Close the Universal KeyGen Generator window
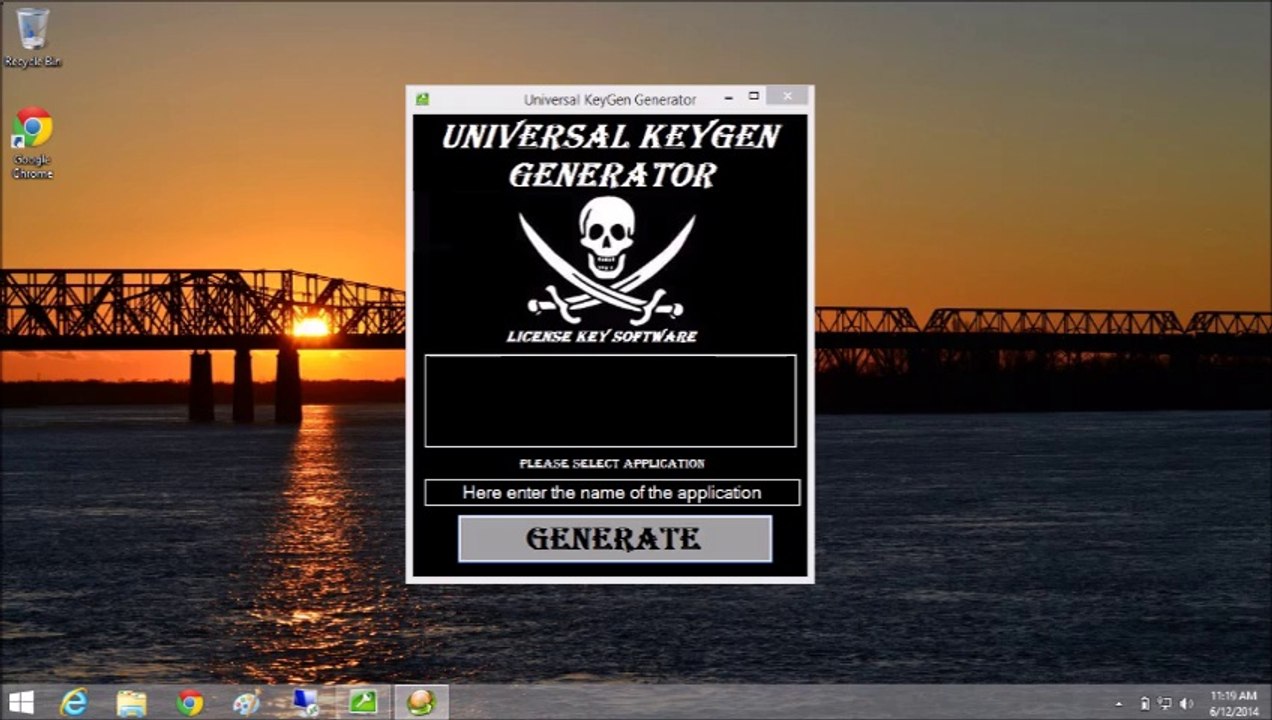Viewport: 1272px width, 720px height. click(x=788, y=97)
